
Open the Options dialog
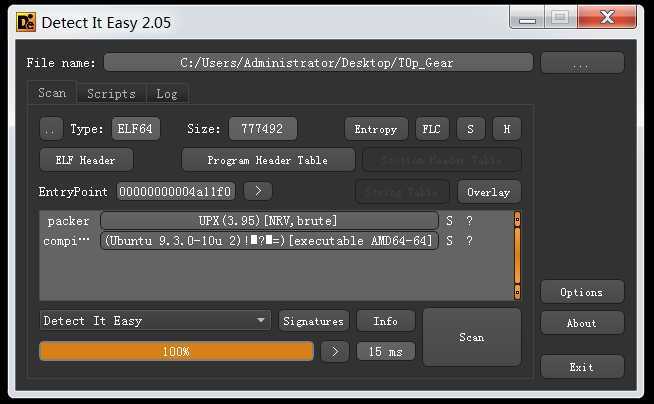(582, 292)
